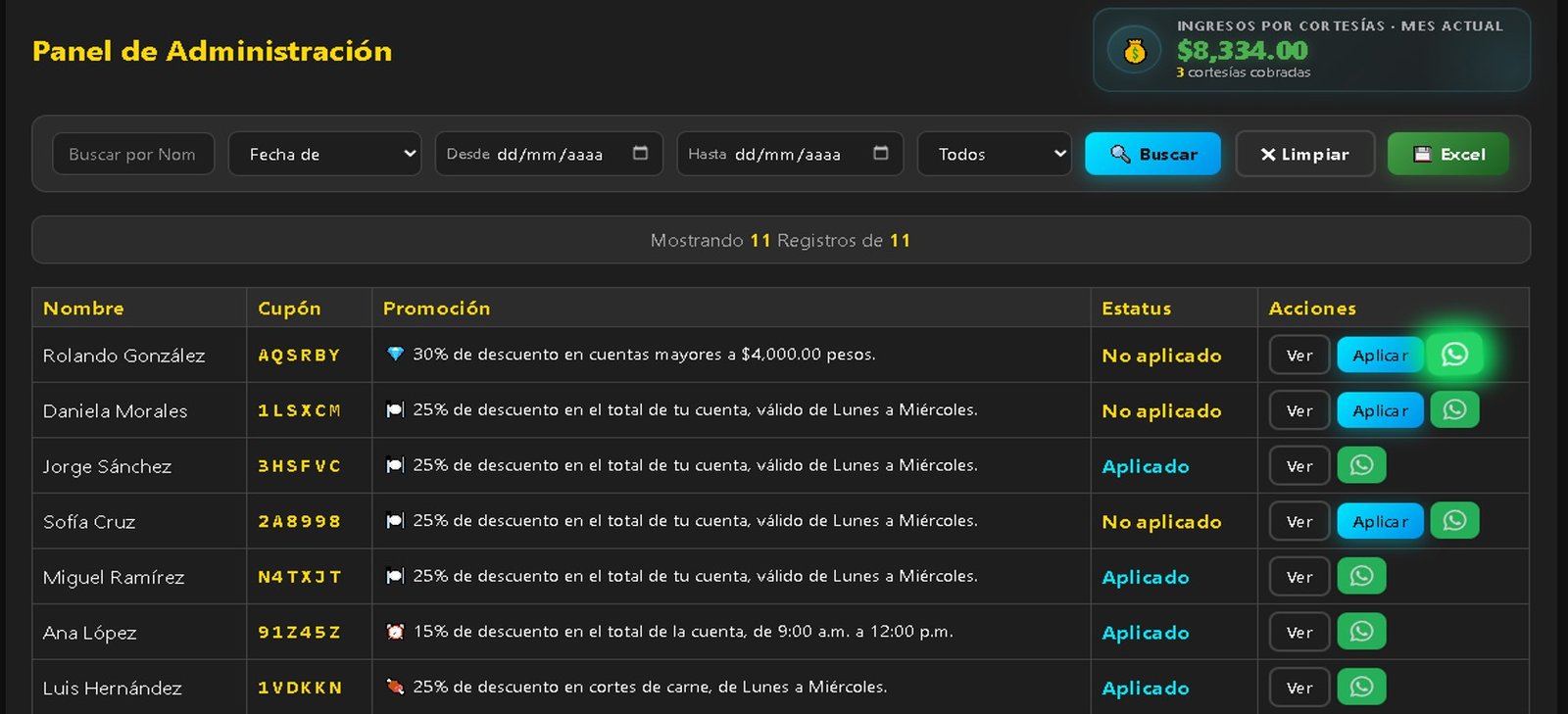The image size is (1568, 714).
Task: Click coupon code 91Z45Z
Action: 299,633
